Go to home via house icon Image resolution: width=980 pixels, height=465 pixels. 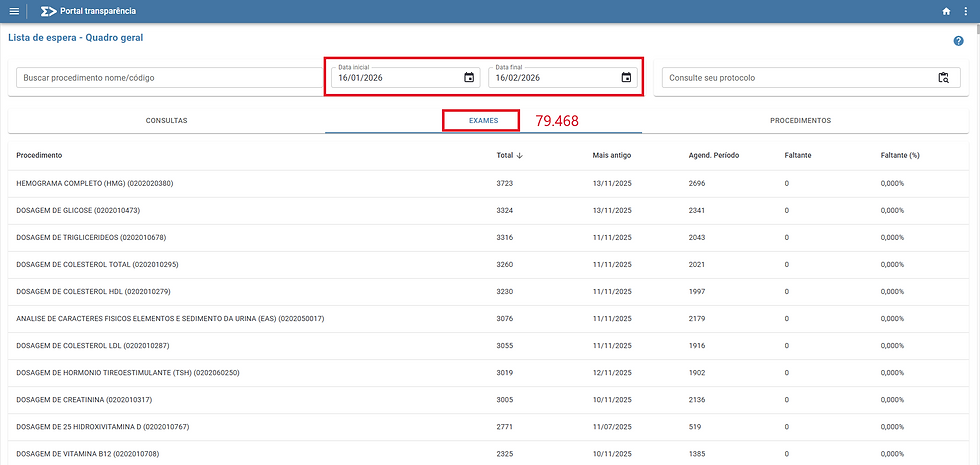click(x=946, y=11)
